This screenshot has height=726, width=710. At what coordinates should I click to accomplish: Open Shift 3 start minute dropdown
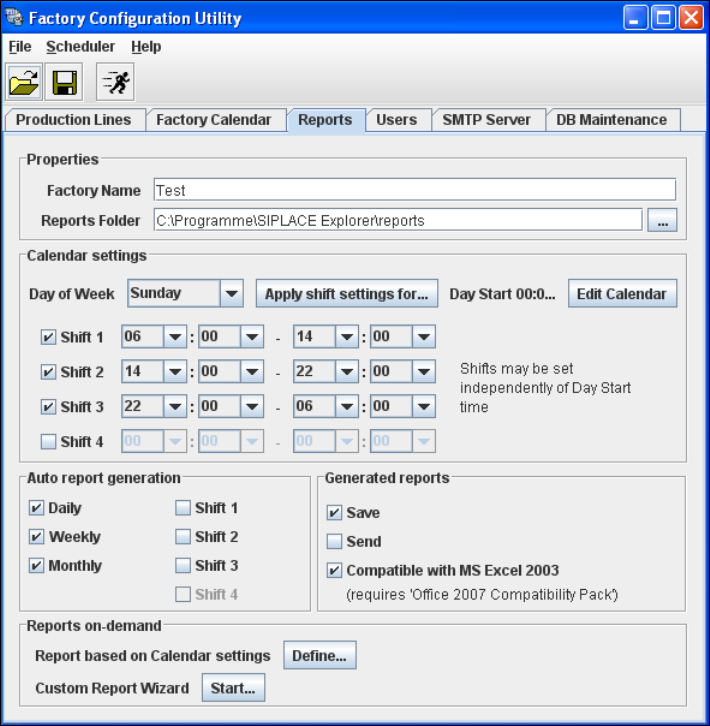[231, 406]
